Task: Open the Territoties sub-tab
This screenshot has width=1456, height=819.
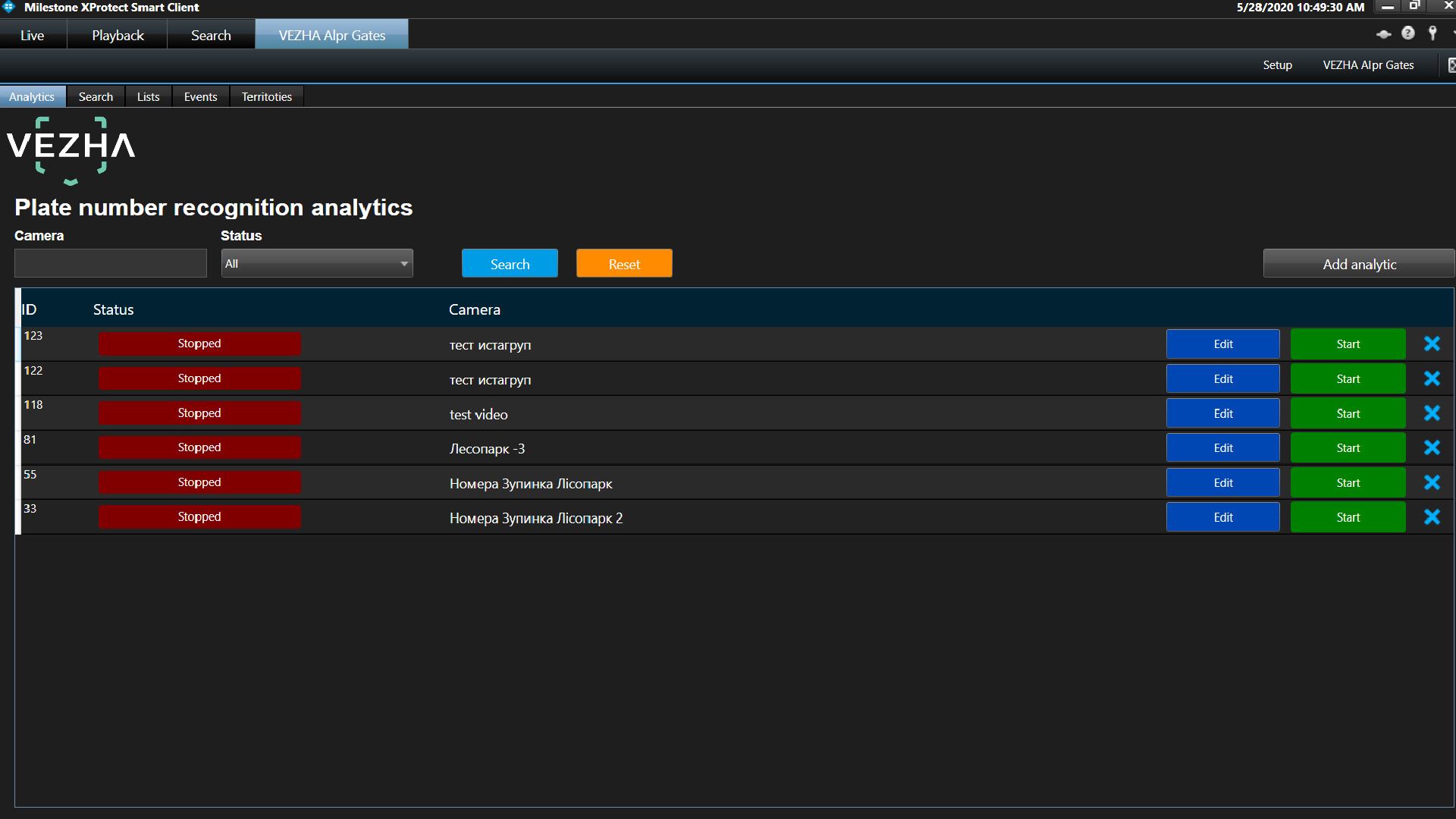Action: (266, 96)
